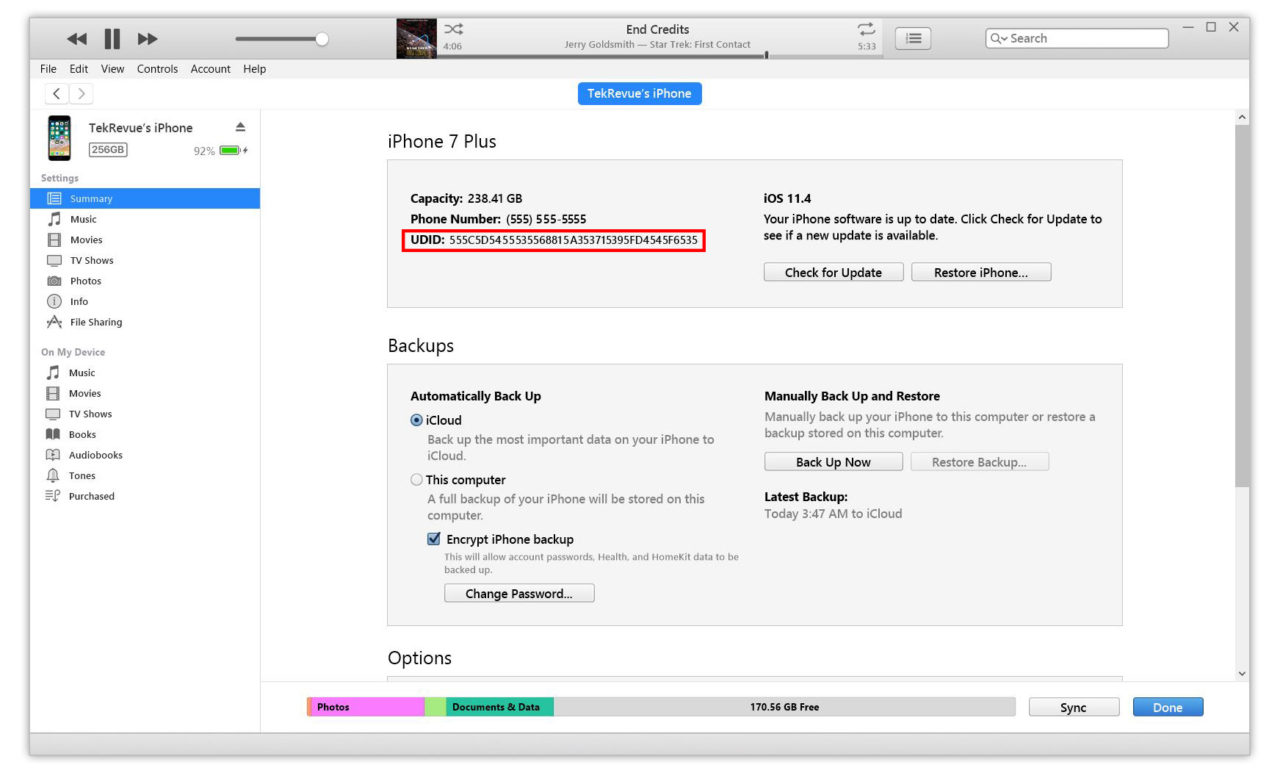Click Documents & Data storage segment

pyautogui.click(x=500, y=707)
